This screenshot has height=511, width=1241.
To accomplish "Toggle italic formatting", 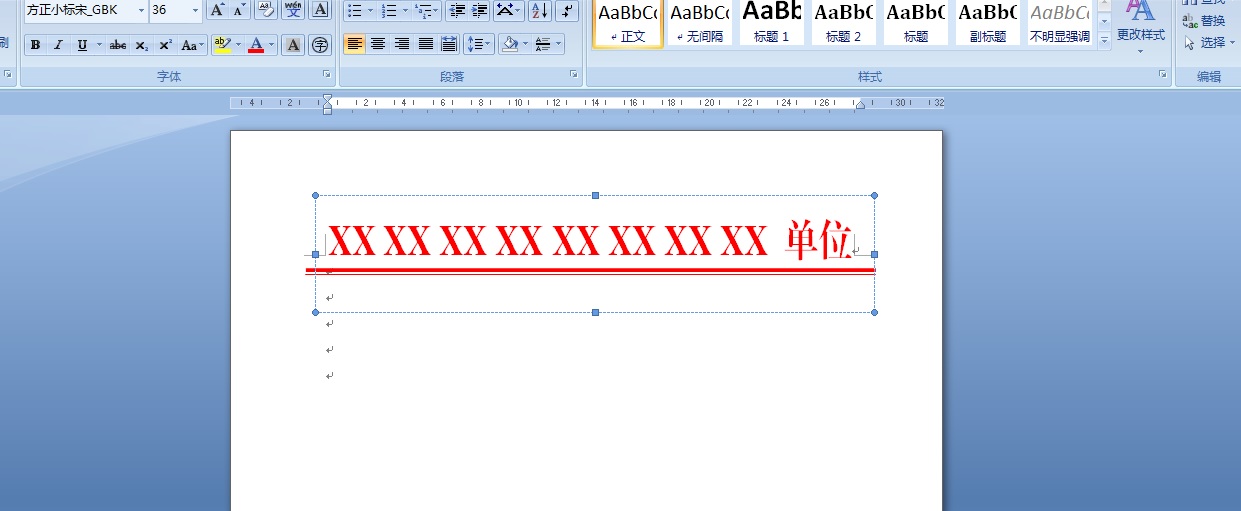I will 58,45.
